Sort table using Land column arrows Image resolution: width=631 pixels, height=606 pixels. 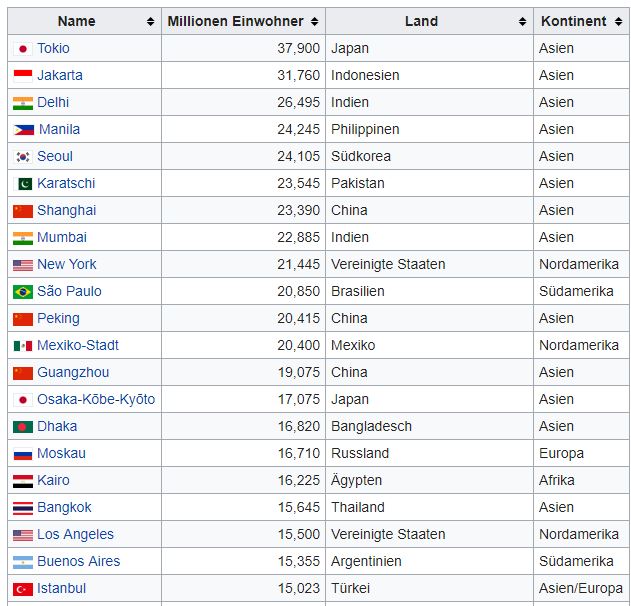click(x=522, y=21)
